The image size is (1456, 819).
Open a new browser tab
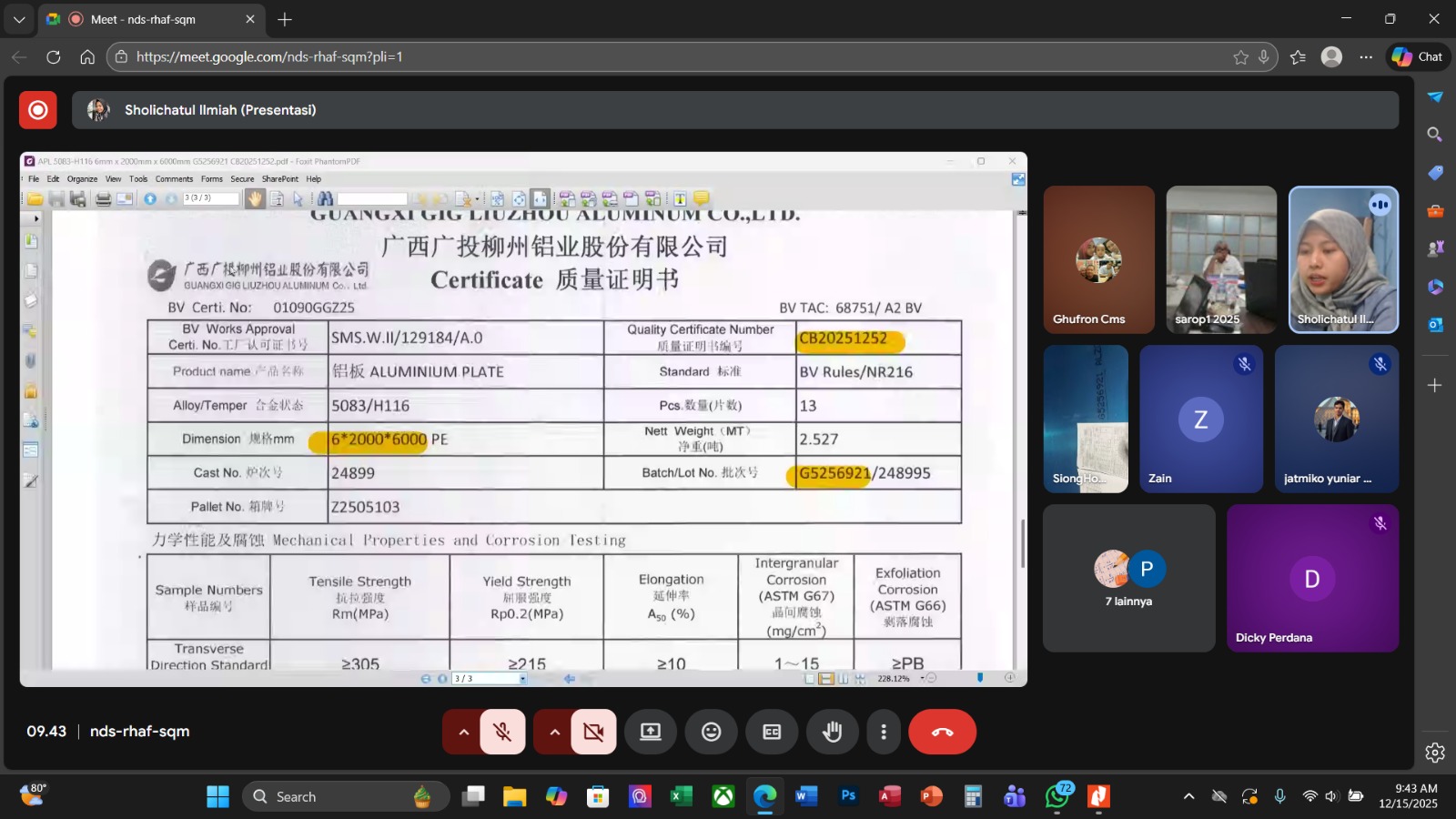(x=285, y=19)
